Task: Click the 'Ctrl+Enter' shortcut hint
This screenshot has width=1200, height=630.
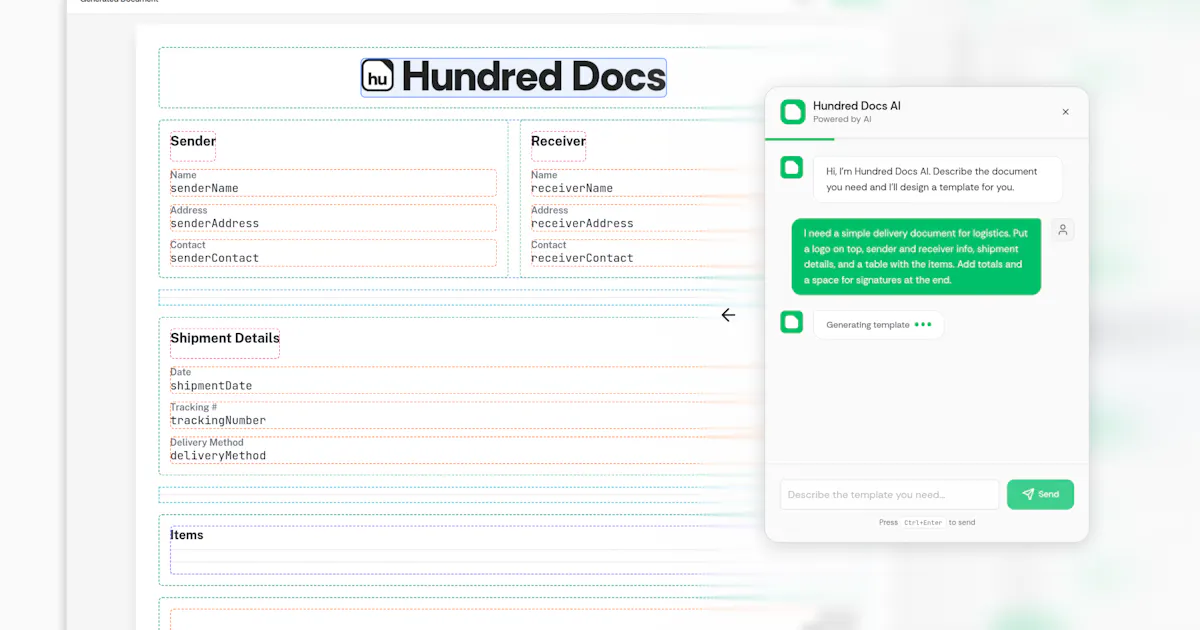Action: [x=923, y=523]
